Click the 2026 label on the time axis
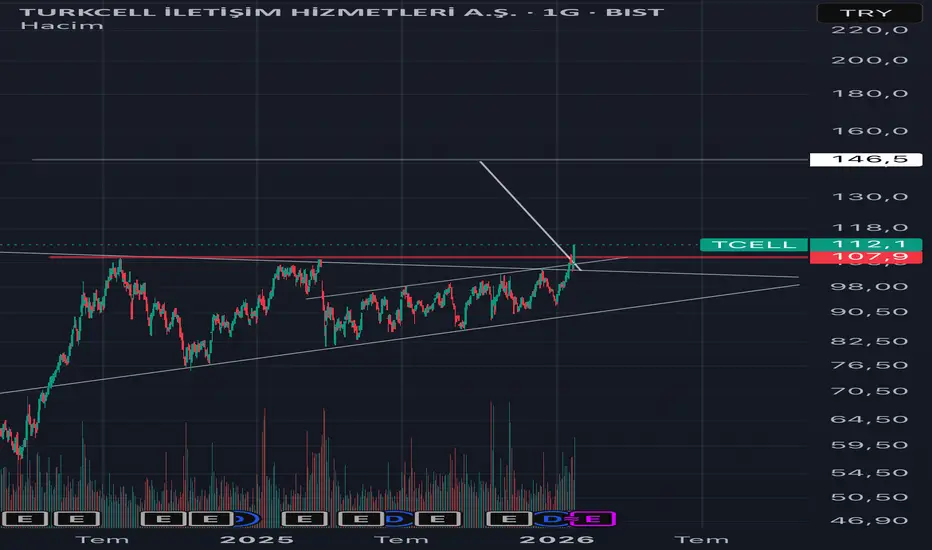The image size is (932, 550). coord(556,540)
